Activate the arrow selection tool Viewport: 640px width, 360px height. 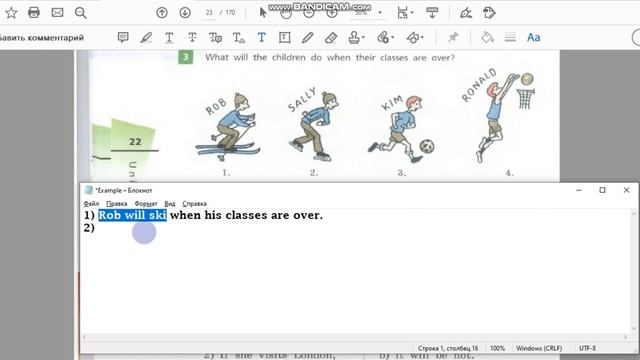[263, 13]
